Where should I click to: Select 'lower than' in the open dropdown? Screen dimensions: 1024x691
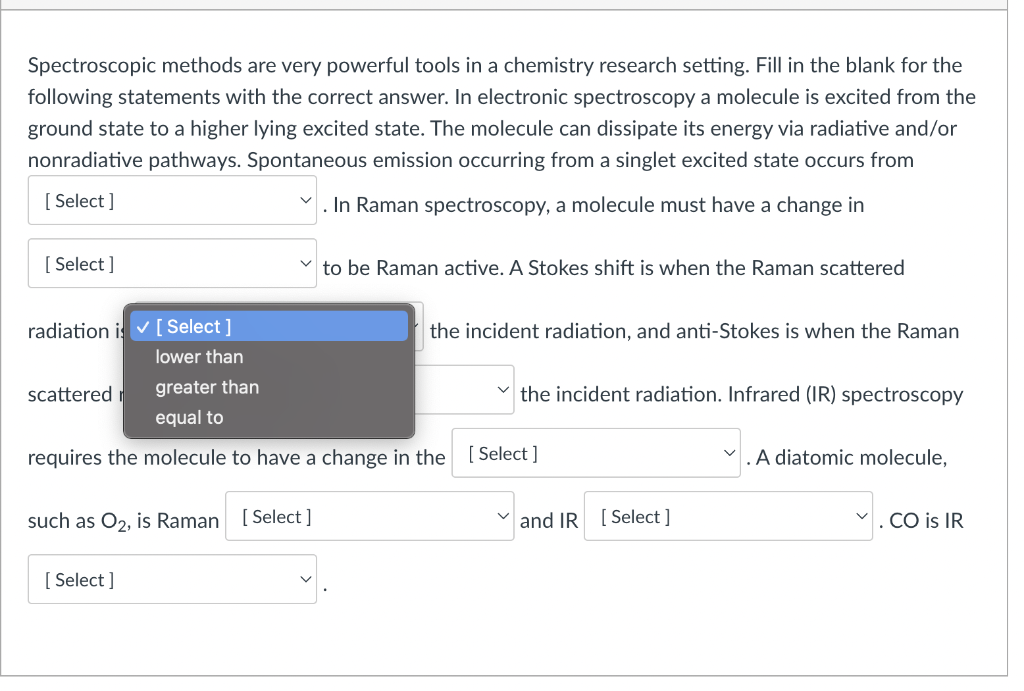[199, 356]
